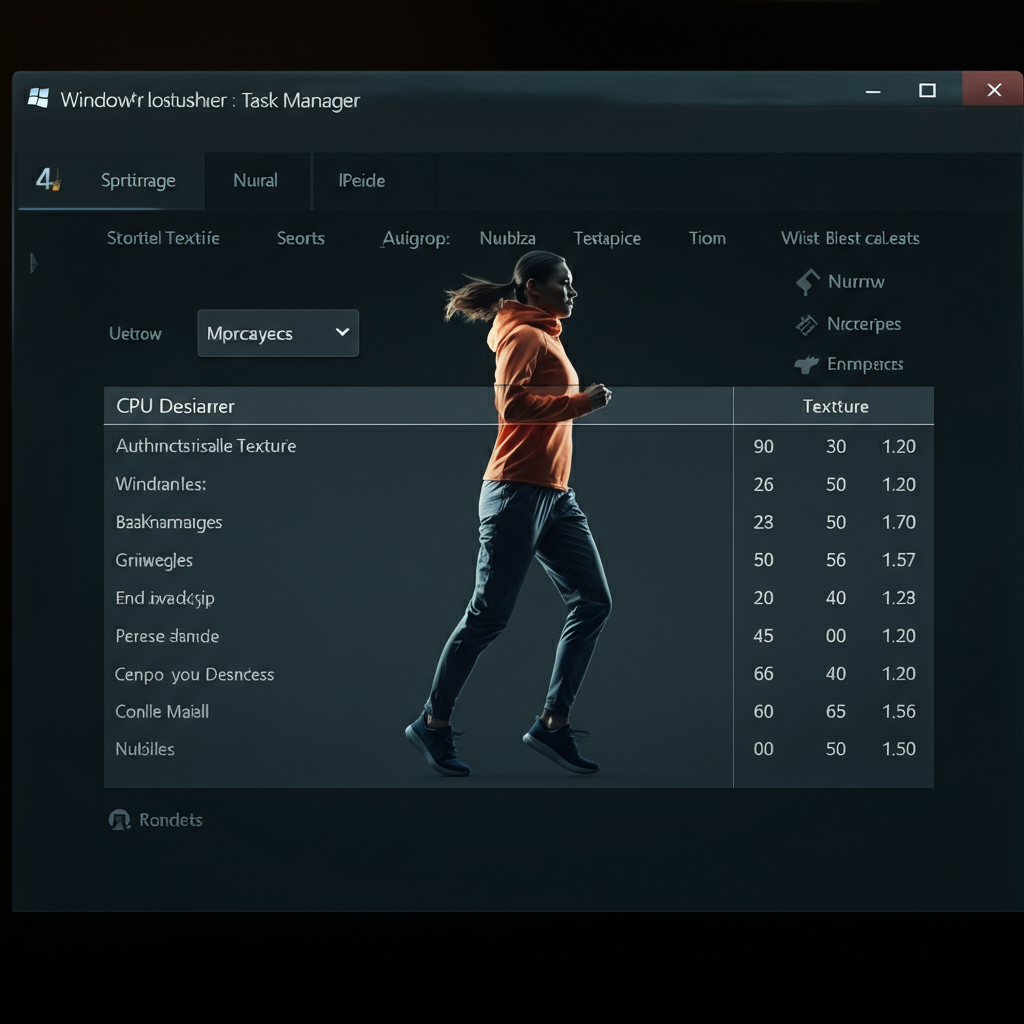Switch to the Nuiral tab
The image size is (1024, 1024).
[255, 181]
